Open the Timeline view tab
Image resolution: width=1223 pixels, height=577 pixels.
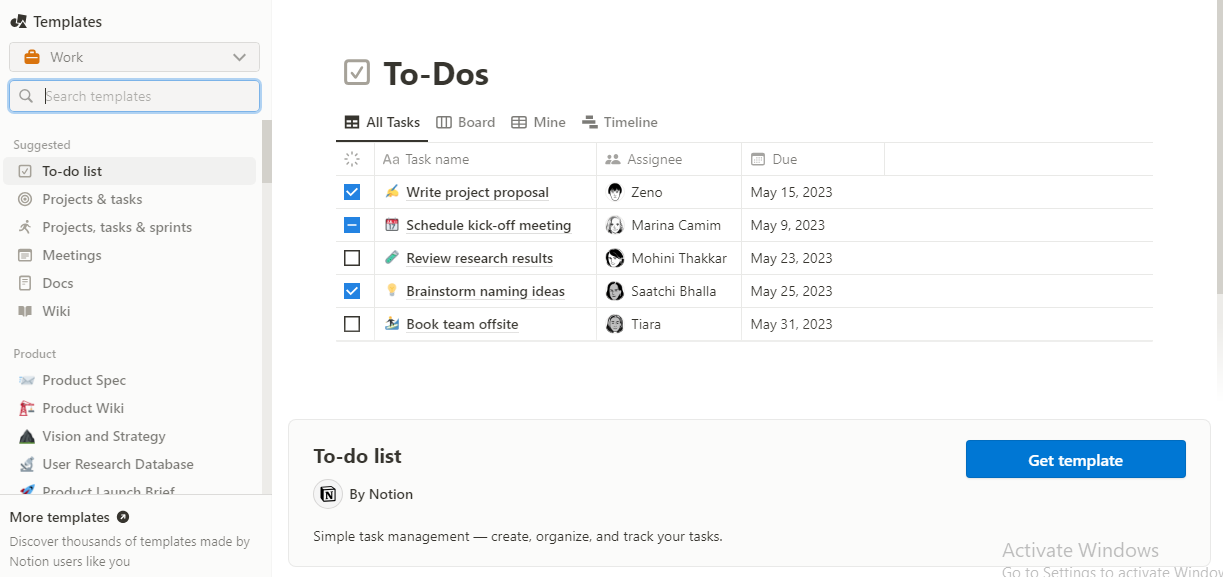(x=620, y=121)
